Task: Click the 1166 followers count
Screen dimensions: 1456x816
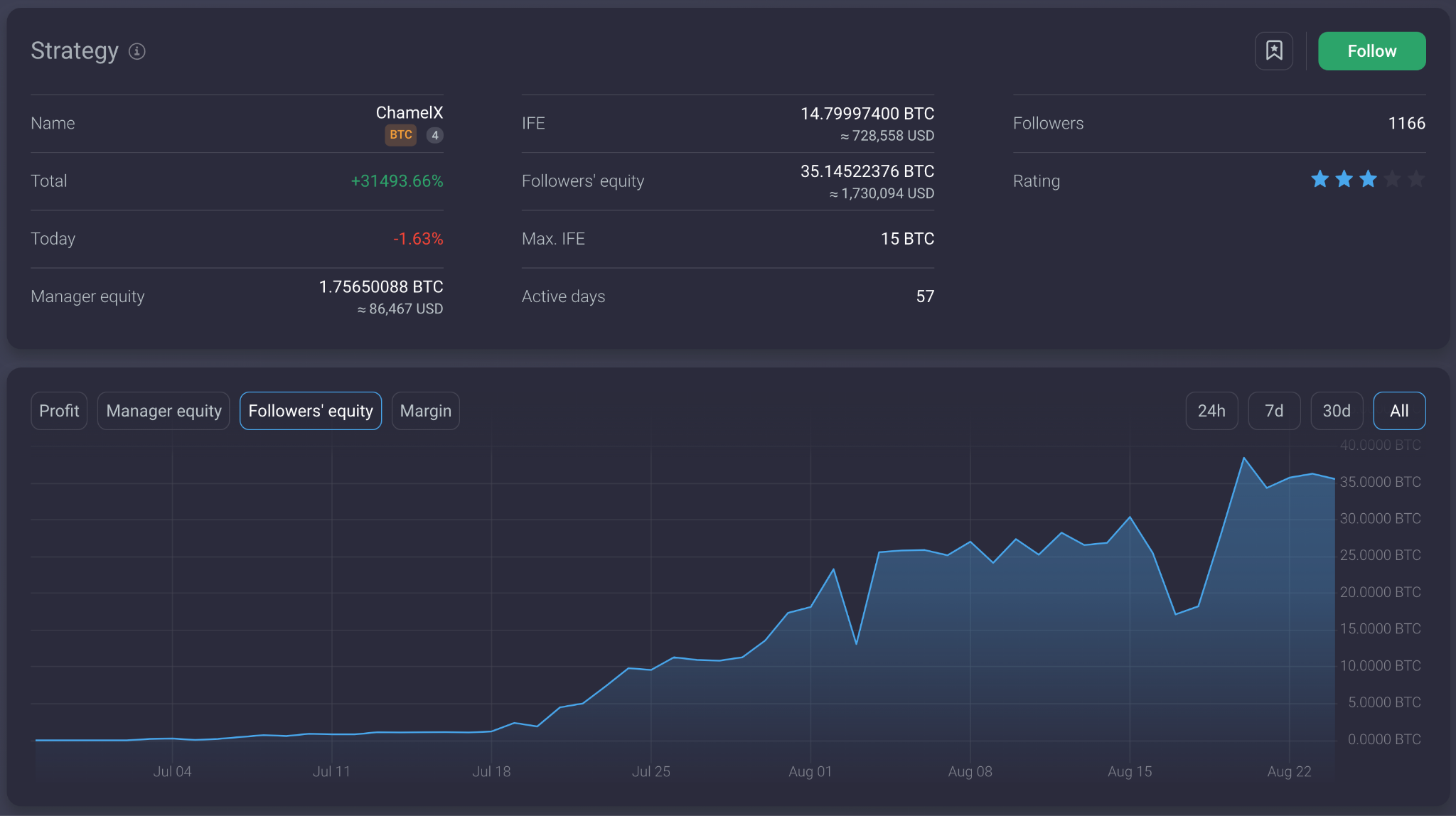Action: tap(1407, 123)
